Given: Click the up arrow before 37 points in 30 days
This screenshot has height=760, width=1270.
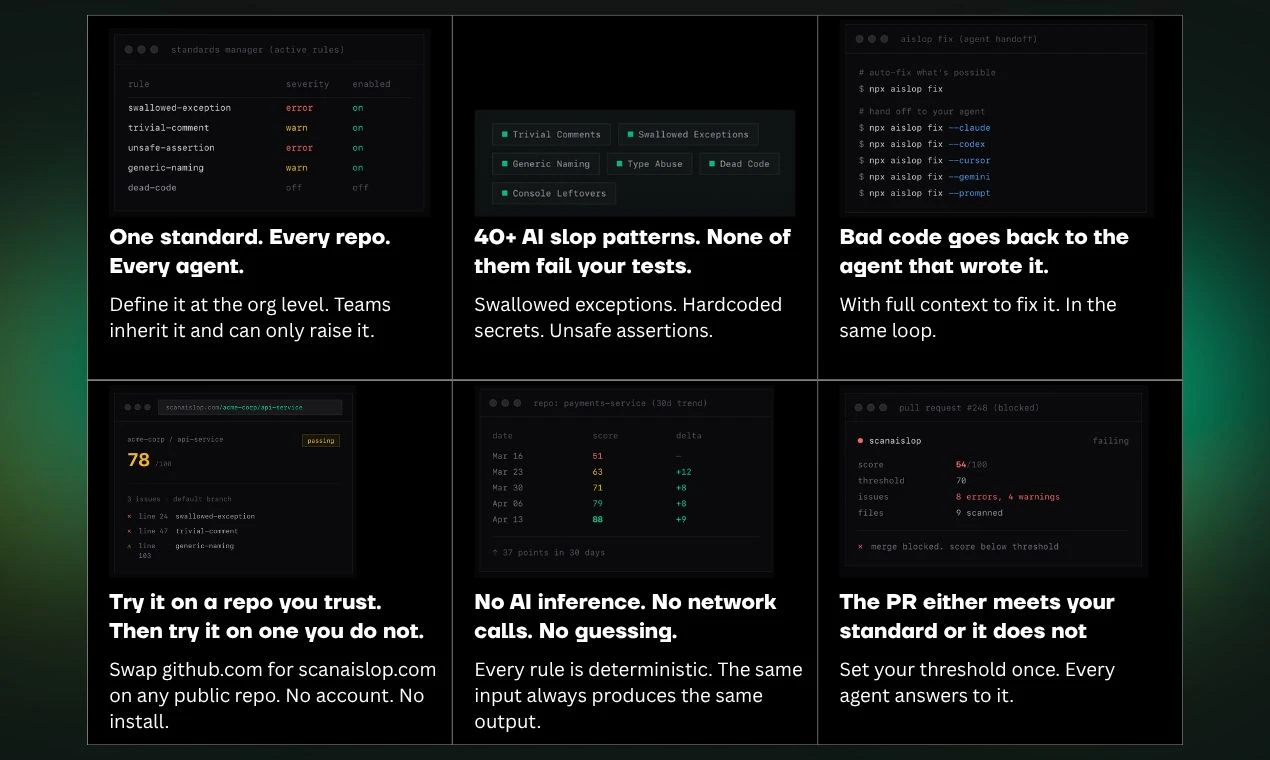Looking at the screenshot, I should [x=495, y=552].
